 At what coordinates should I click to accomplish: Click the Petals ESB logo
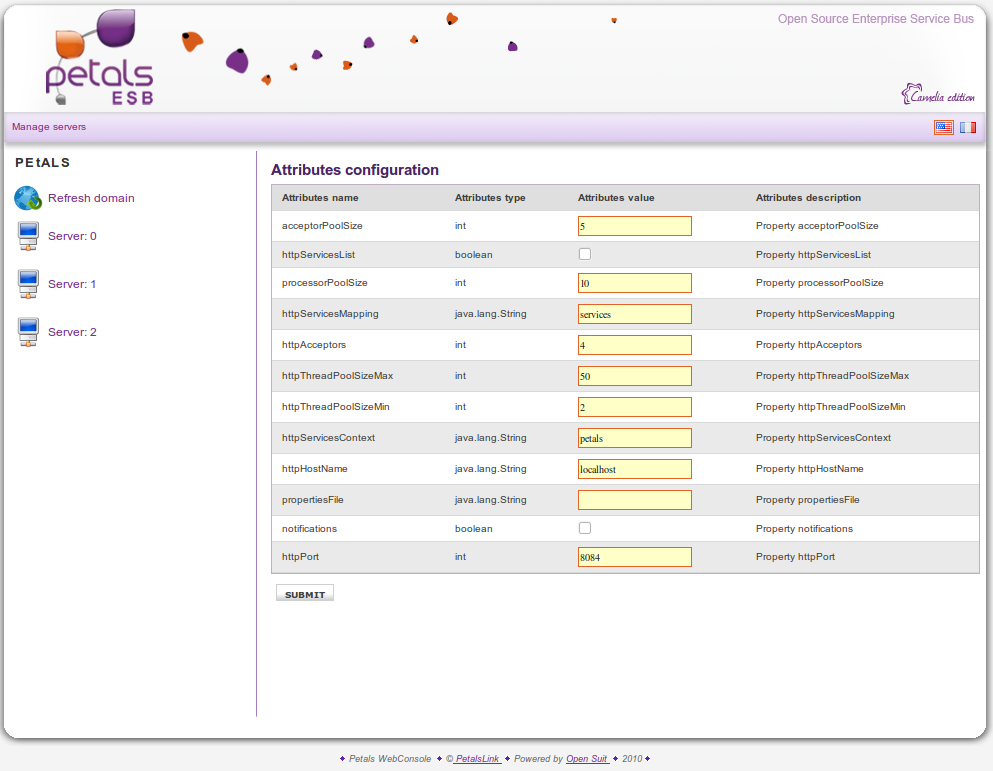[100, 58]
